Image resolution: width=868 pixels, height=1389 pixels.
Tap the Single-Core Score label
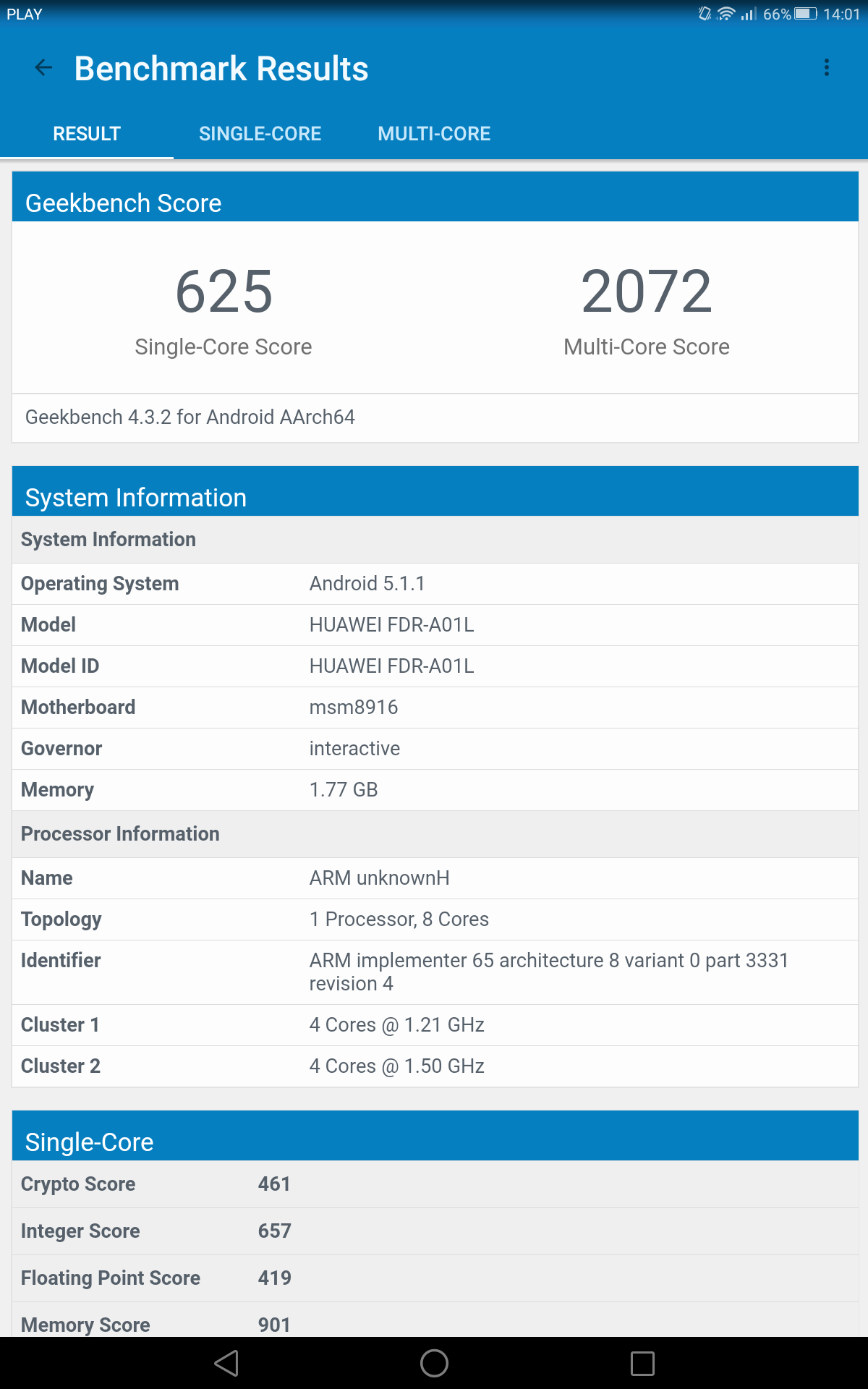(x=224, y=347)
